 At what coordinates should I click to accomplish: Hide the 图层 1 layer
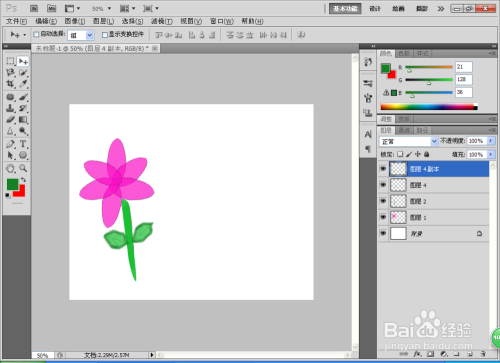click(x=383, y=217)
